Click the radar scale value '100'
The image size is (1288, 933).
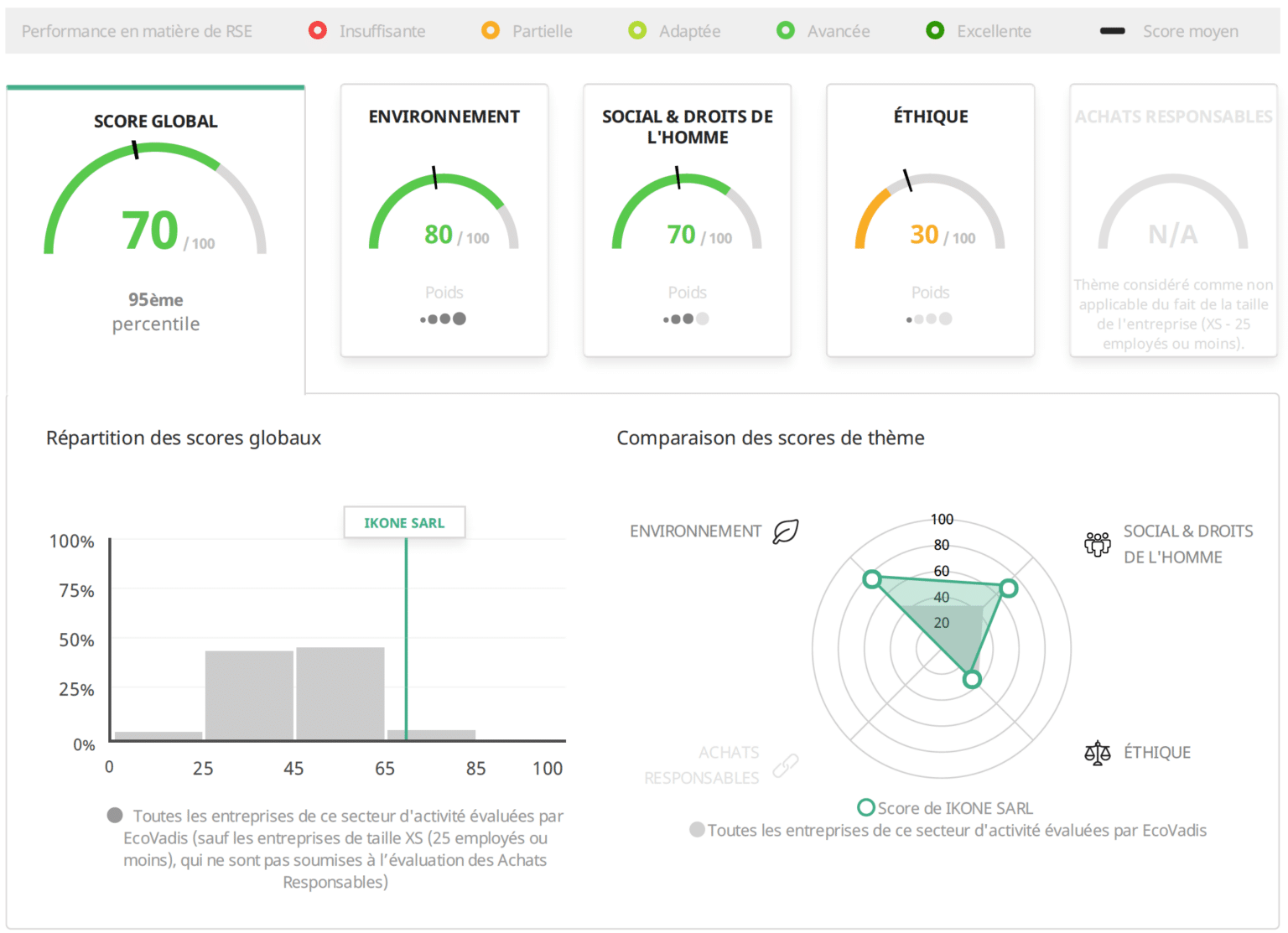(x=942, y=519)
